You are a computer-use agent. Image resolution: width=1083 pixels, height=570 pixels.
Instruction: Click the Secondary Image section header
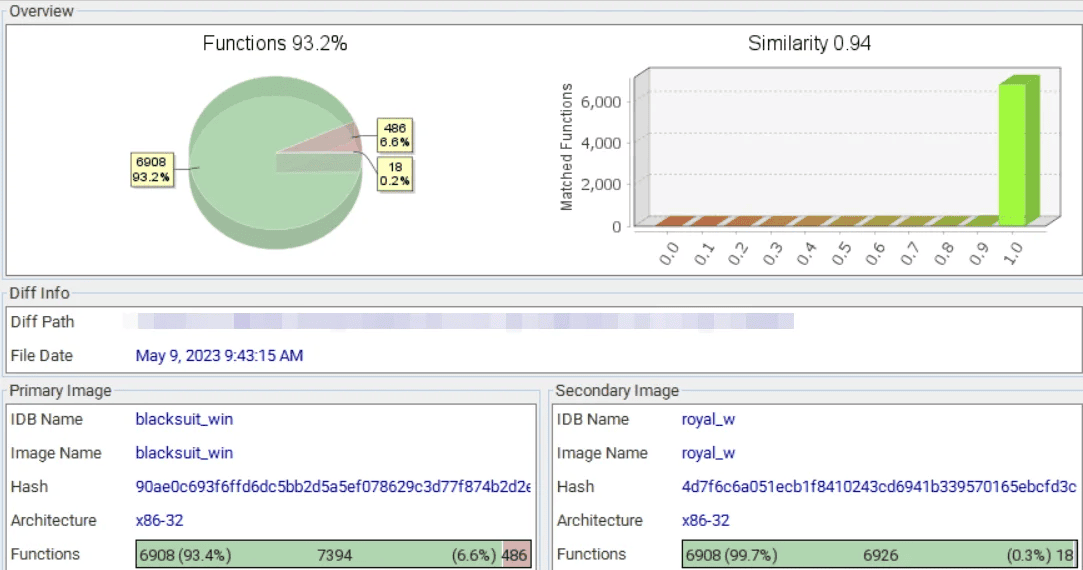tap(617, 391)
